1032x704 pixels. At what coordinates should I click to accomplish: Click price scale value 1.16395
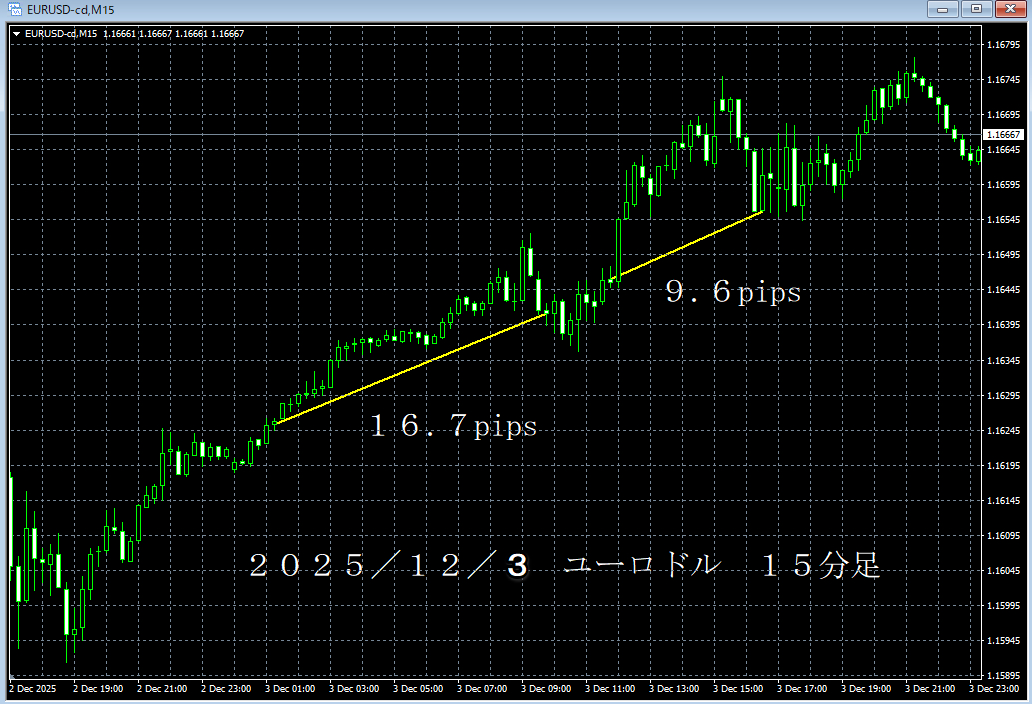point(1003,325)
